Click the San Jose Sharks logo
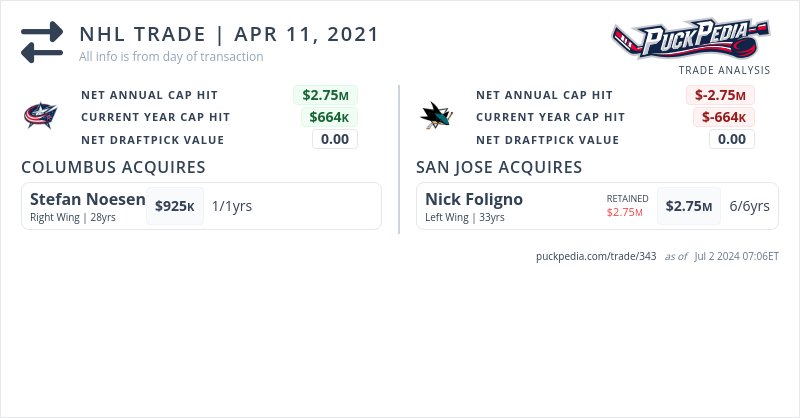Screen dimensions: 800x418 tap(436, 116)
